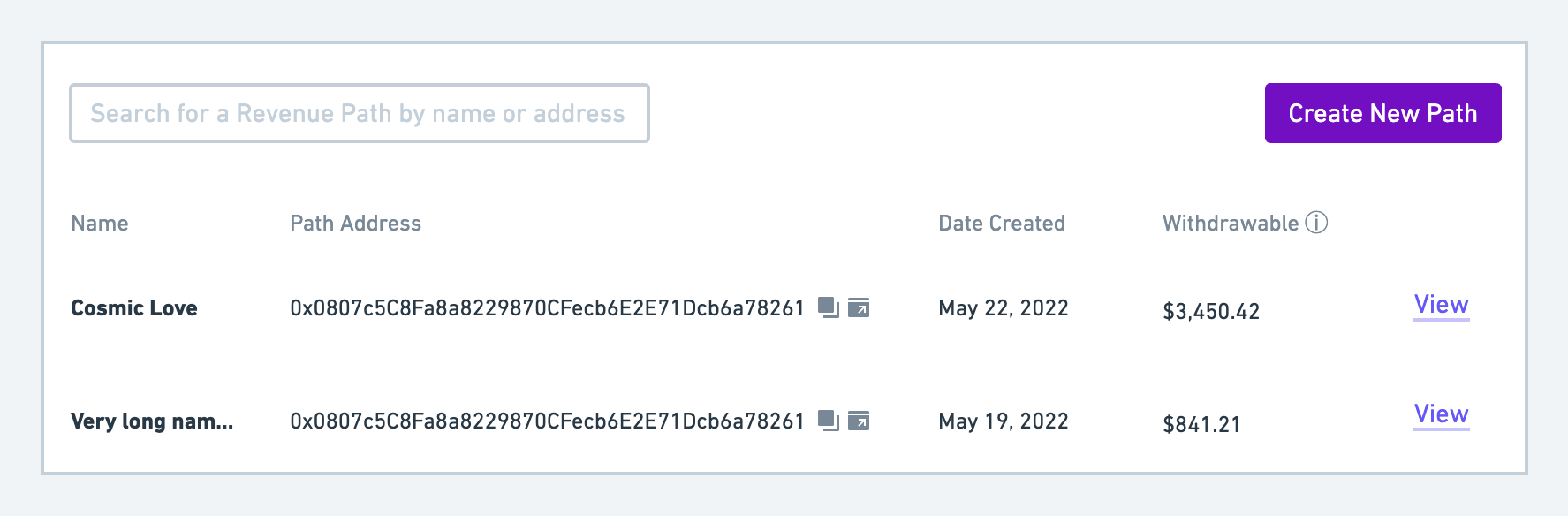Open Very long nam... address externally
The width and height of the screenshot is (1568, 516).
point(859,421)
